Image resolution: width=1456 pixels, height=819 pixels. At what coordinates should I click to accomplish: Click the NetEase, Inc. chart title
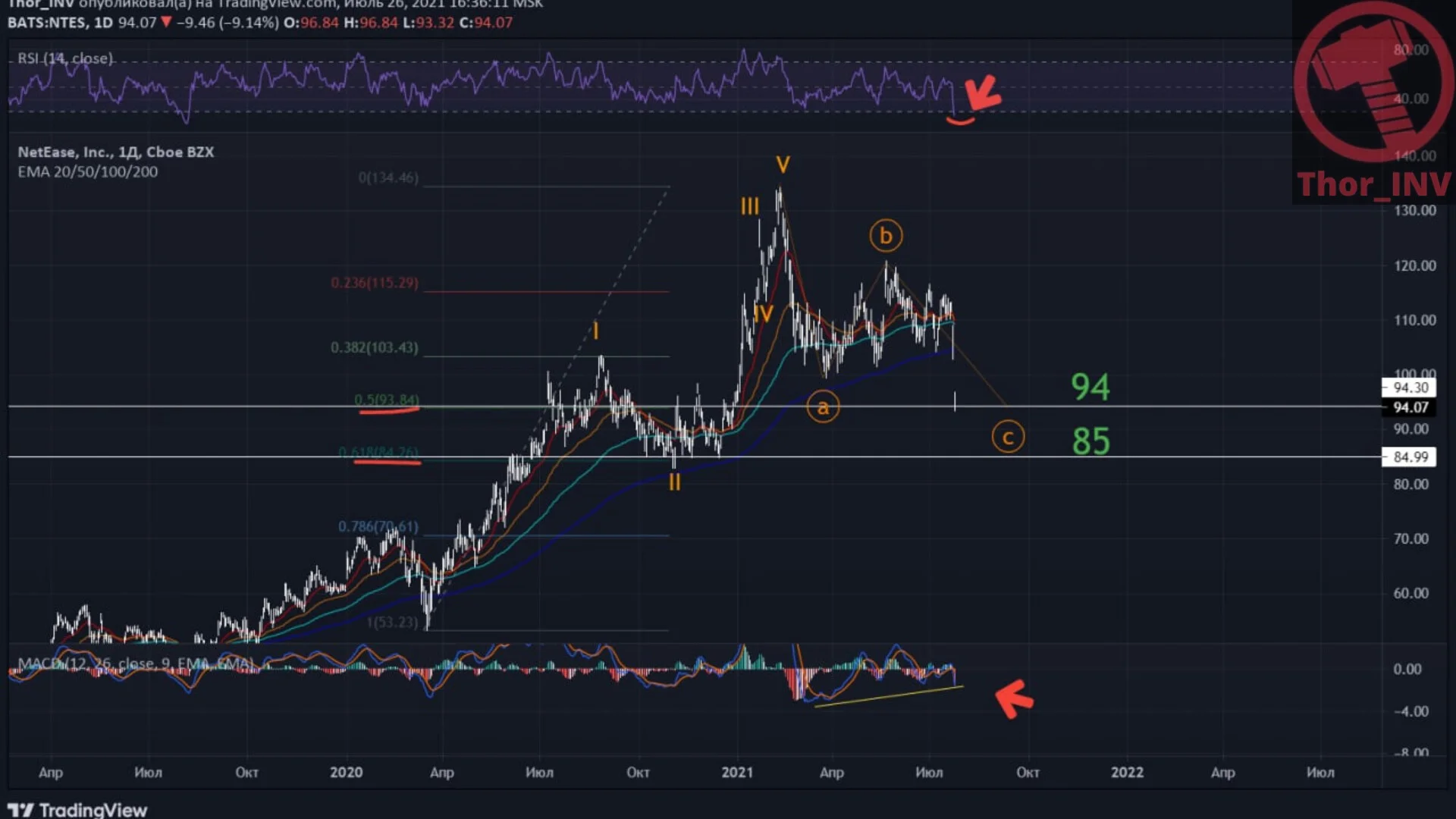(x=116, y=152)
